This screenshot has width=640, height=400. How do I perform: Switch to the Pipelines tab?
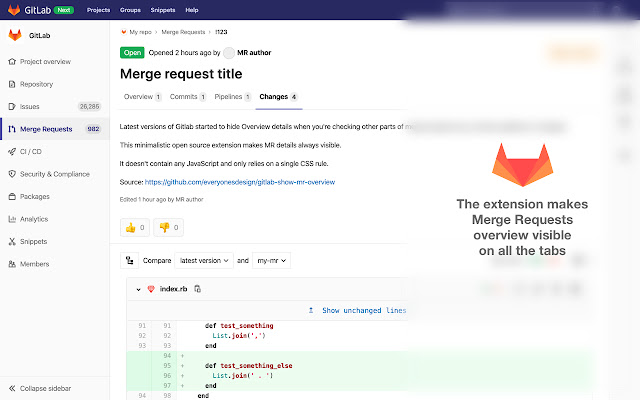(x=232, y=97)
